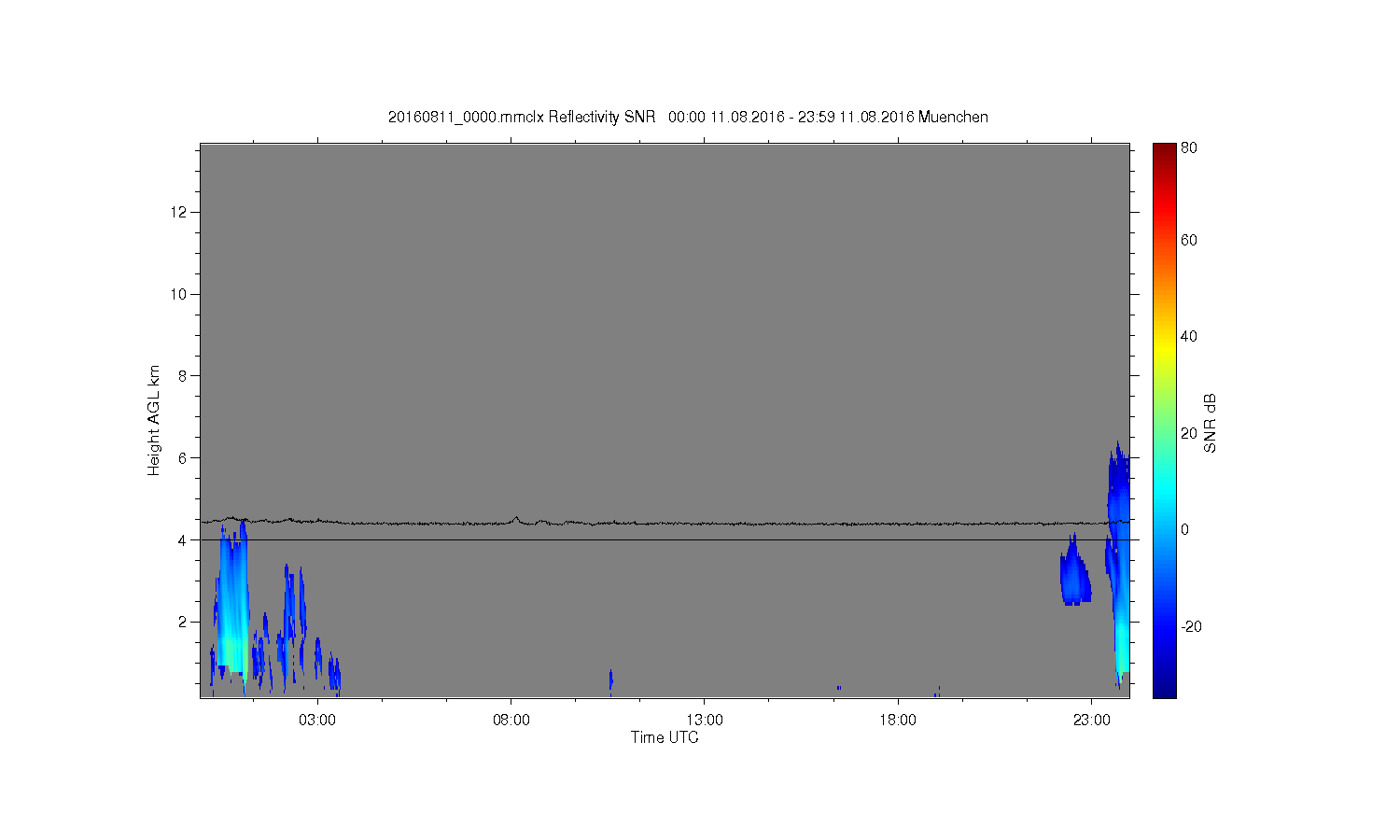Click the cyan echo before 03:00
The width and height of the screenshot is (1400, 840).
[231, 607]
